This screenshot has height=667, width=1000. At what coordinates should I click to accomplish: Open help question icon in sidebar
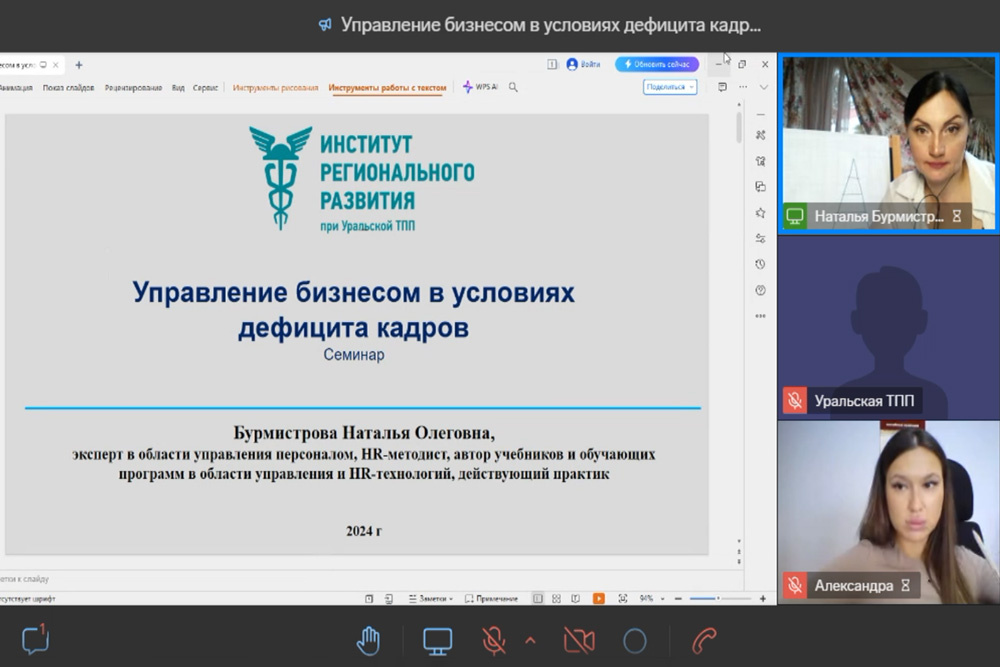coord(760,290)
